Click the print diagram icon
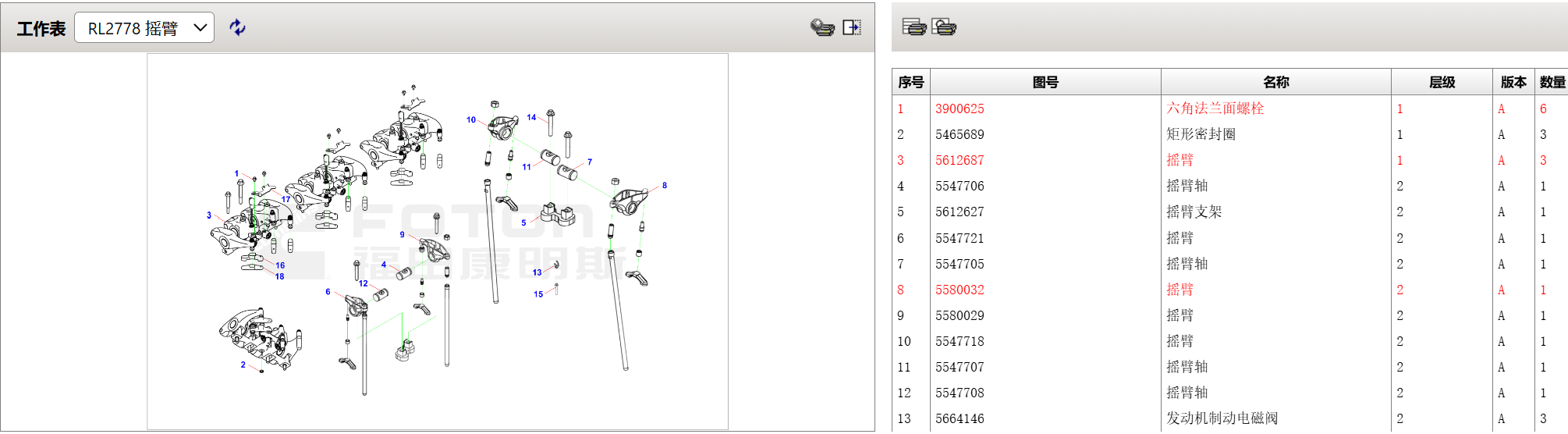 [x=822, y=28]
